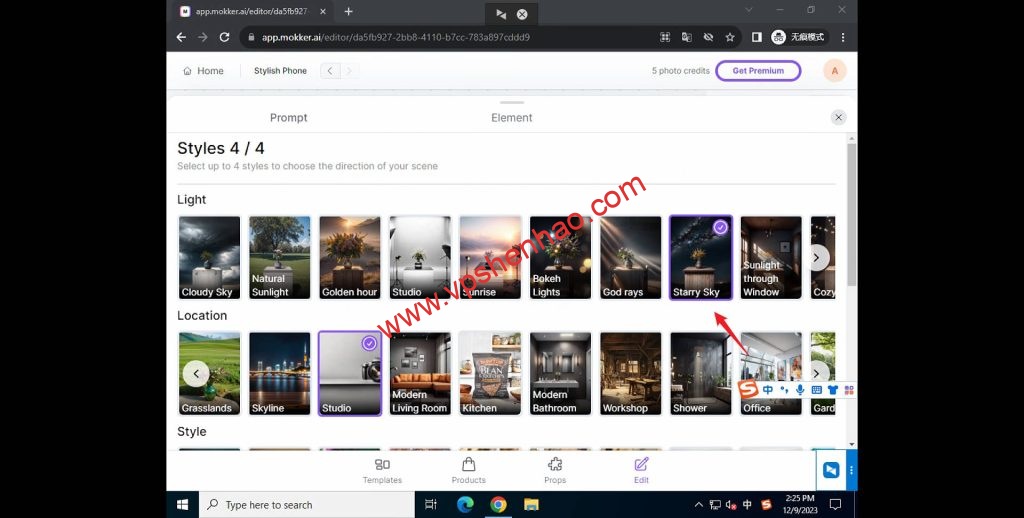Deselect the Studio location style
Screen dimensions: 1024x518
pos(349,373)
